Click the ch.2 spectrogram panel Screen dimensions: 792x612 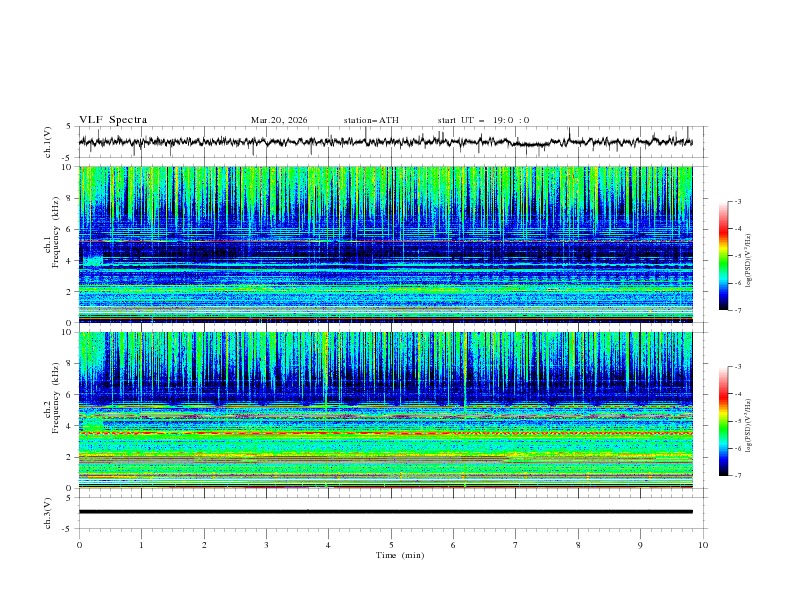pos(385,410)
